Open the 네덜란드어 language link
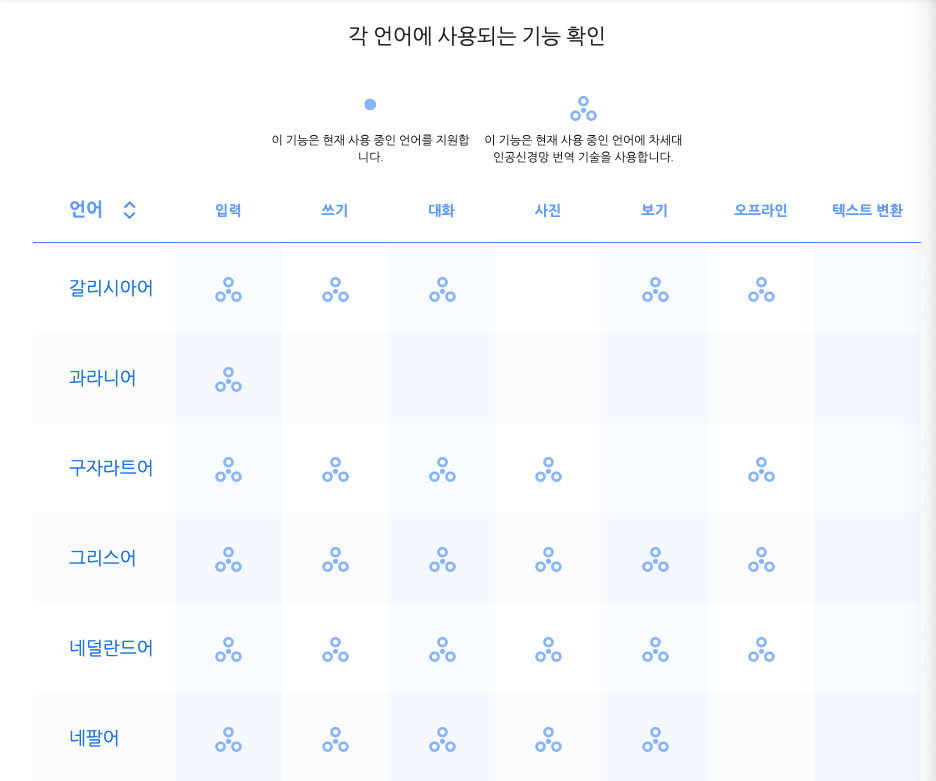Viewport: 936px width, 781px height. click(x=111, y=648)
